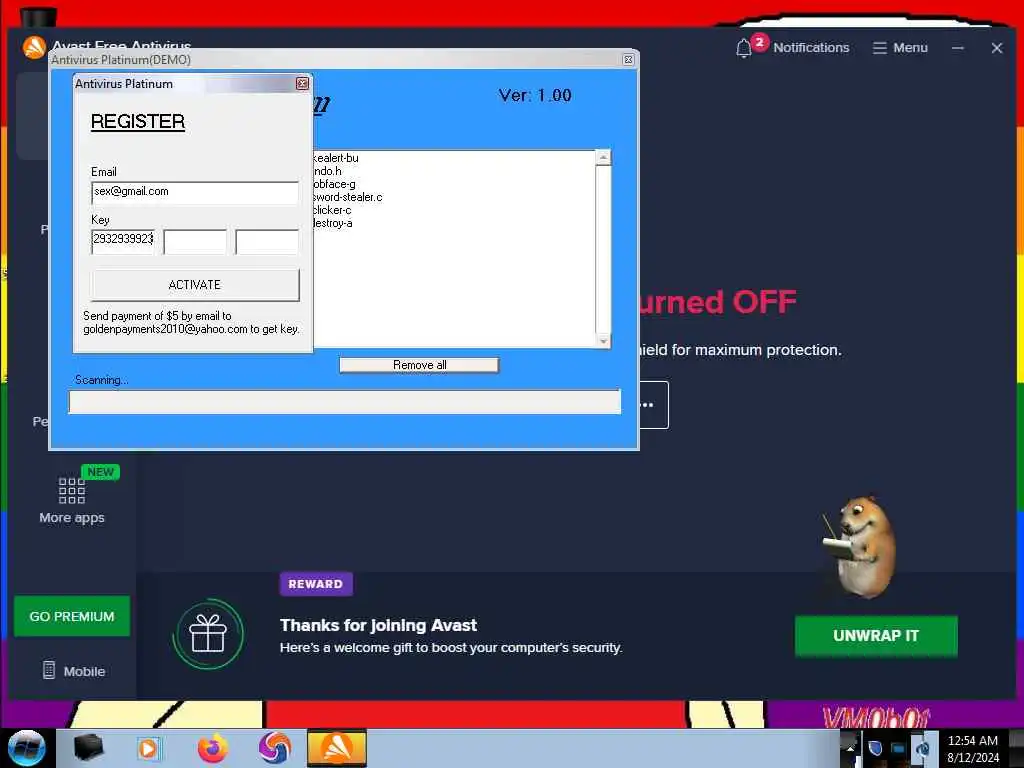Click the Scanning progress bar
1024x768 pixels.
click(x=345, y=402)
